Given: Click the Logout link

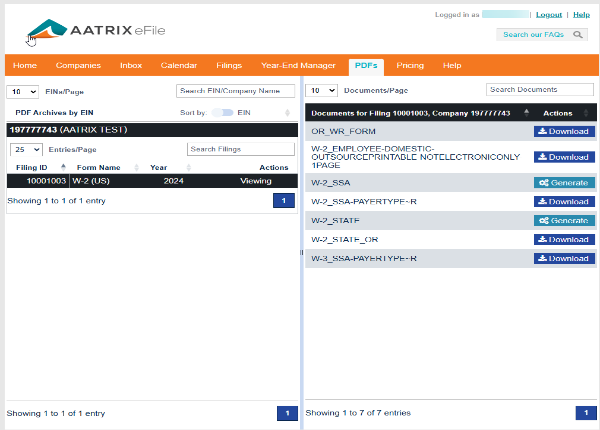Looking at the screenshot, I should [548, 15].
